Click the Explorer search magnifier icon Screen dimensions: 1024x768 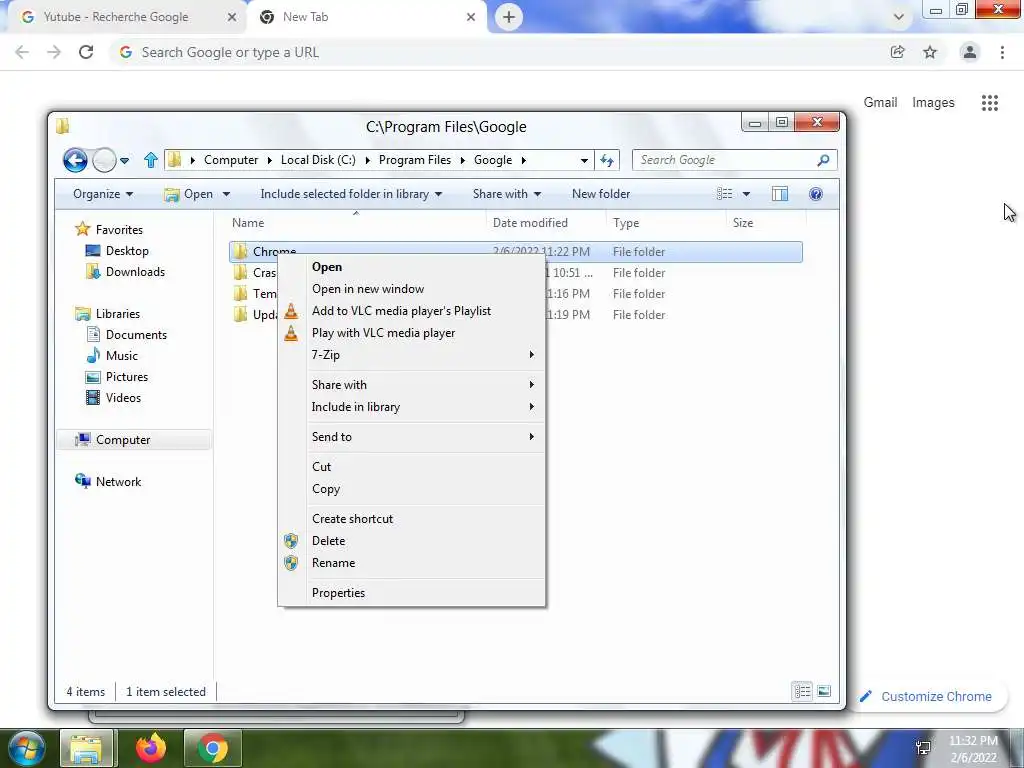coord(824,160)
